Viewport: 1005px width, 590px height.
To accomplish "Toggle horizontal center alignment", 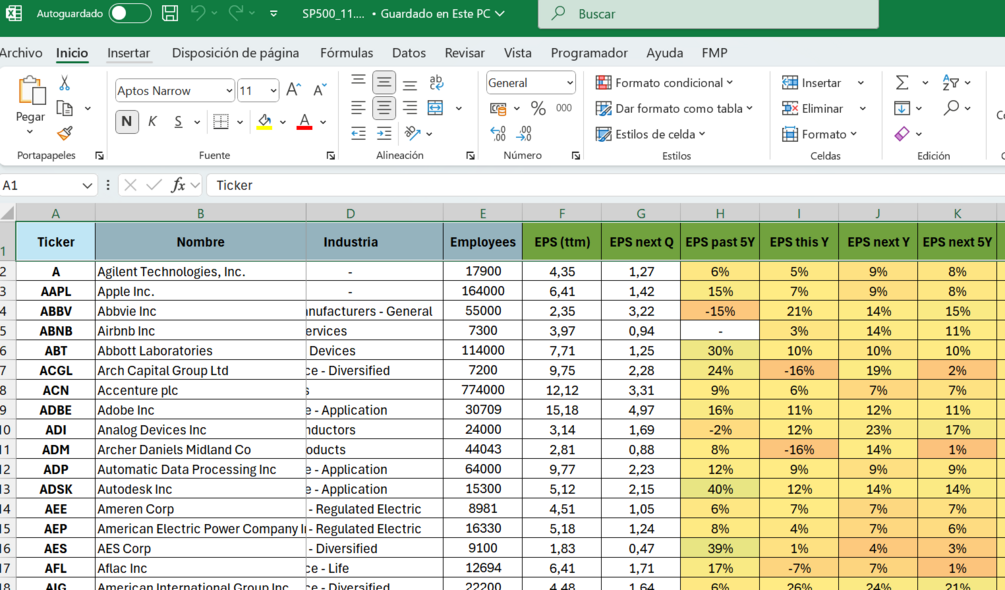I will 384,108.
